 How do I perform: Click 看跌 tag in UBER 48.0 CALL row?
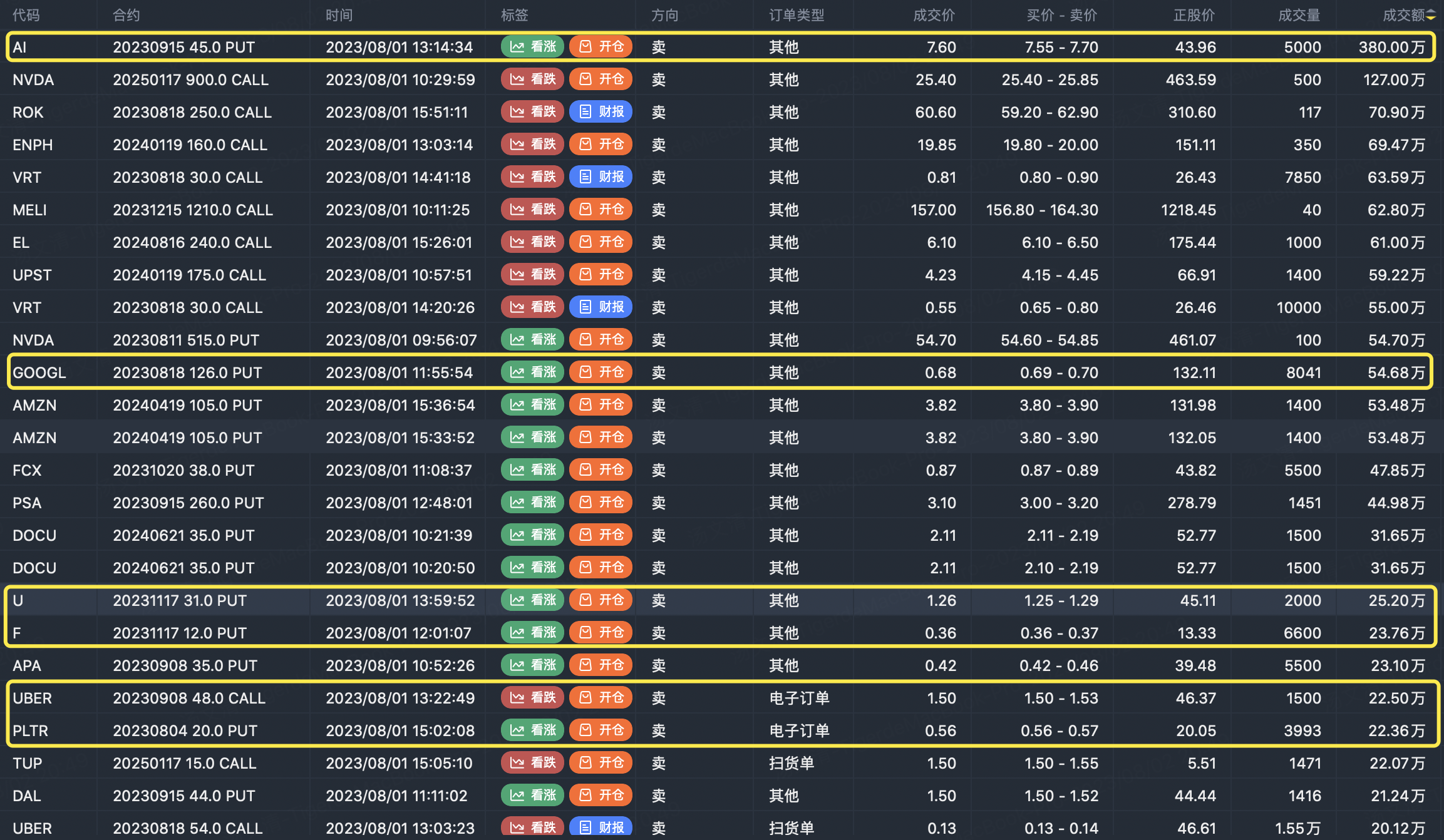[x=532, y=698]
